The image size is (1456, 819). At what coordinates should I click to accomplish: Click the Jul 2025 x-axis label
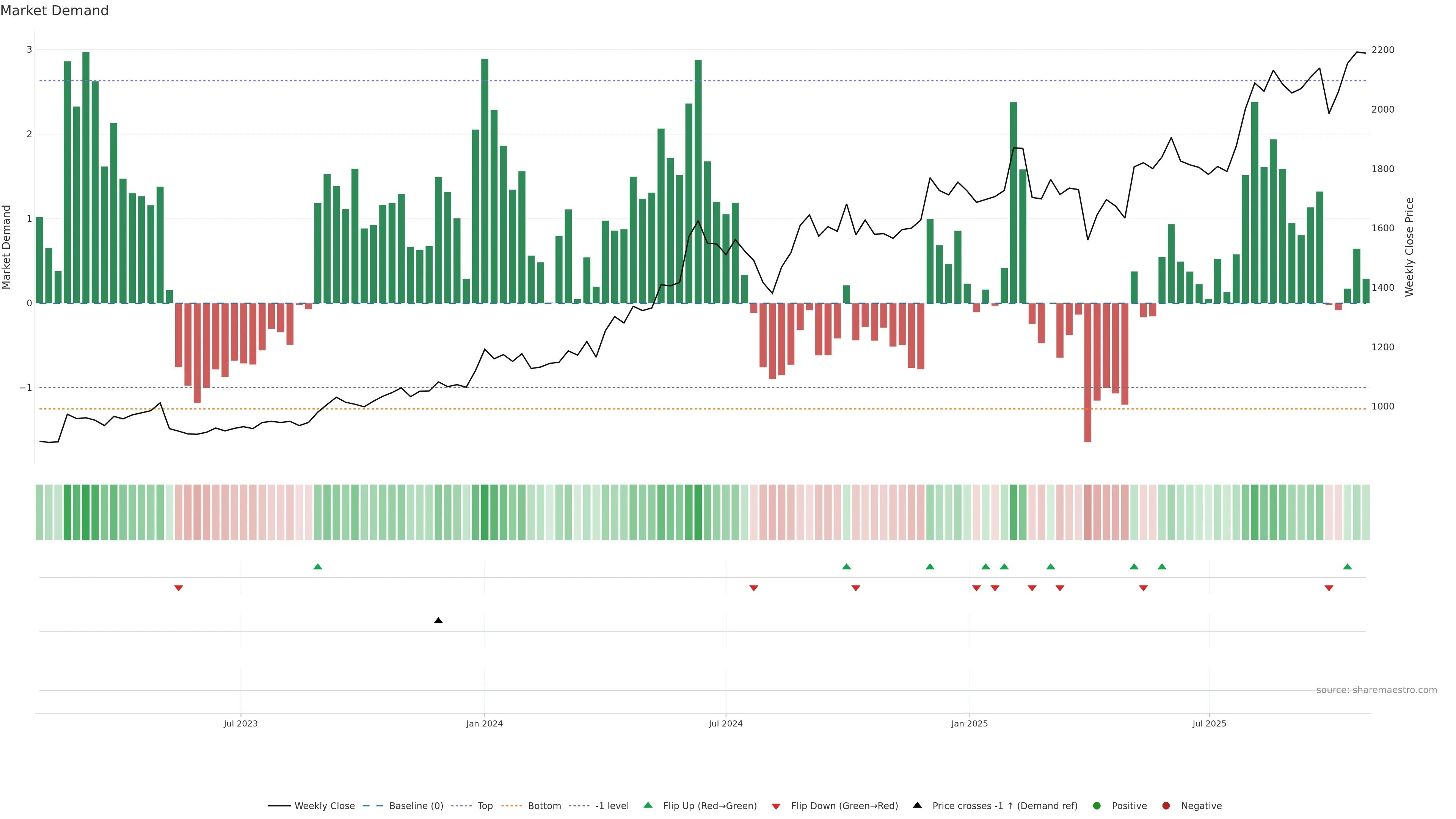pos(1209,723)
